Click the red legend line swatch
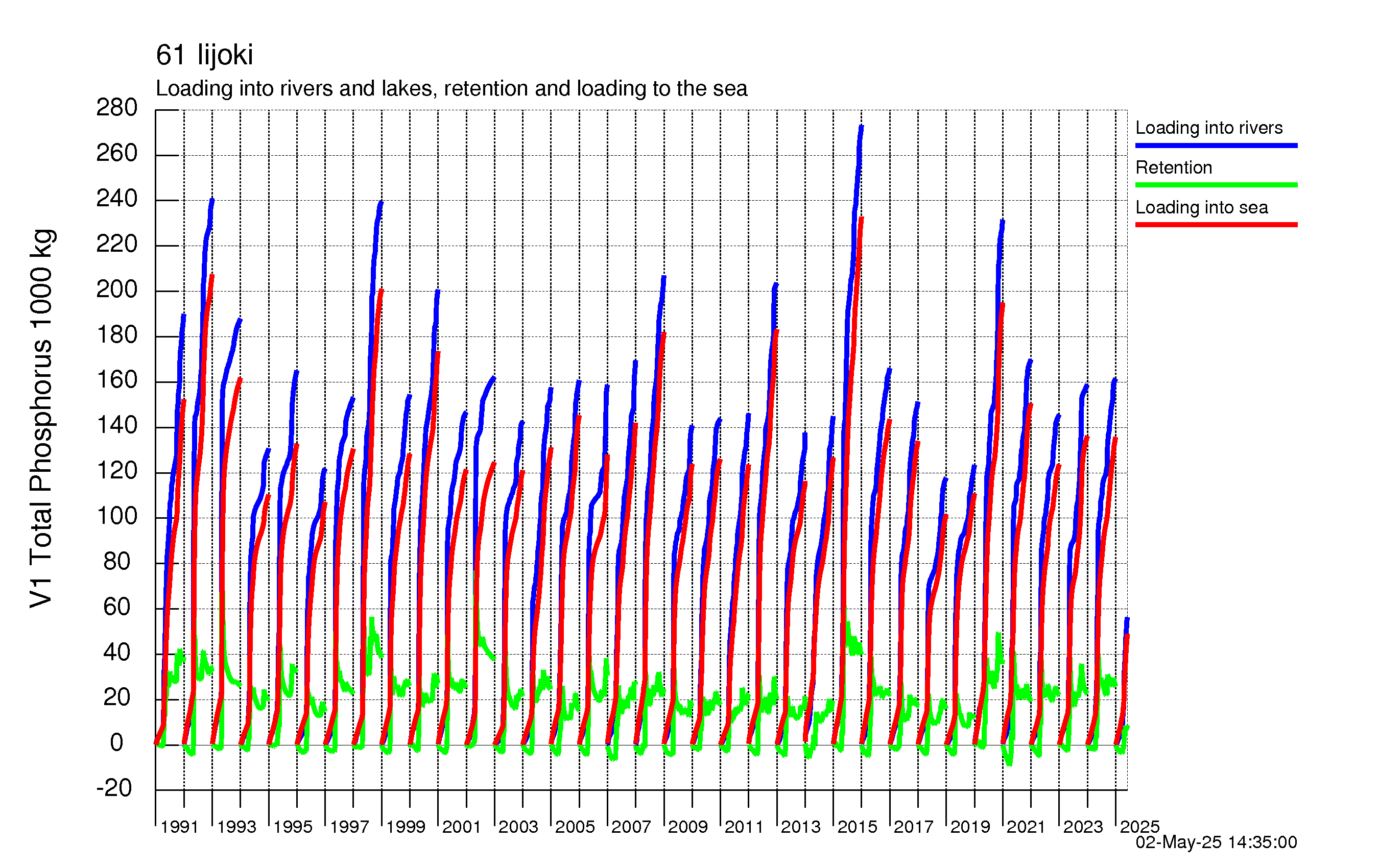Image resolution: width=1379 pixels, height=868 pixels. tap(1217, 225)
